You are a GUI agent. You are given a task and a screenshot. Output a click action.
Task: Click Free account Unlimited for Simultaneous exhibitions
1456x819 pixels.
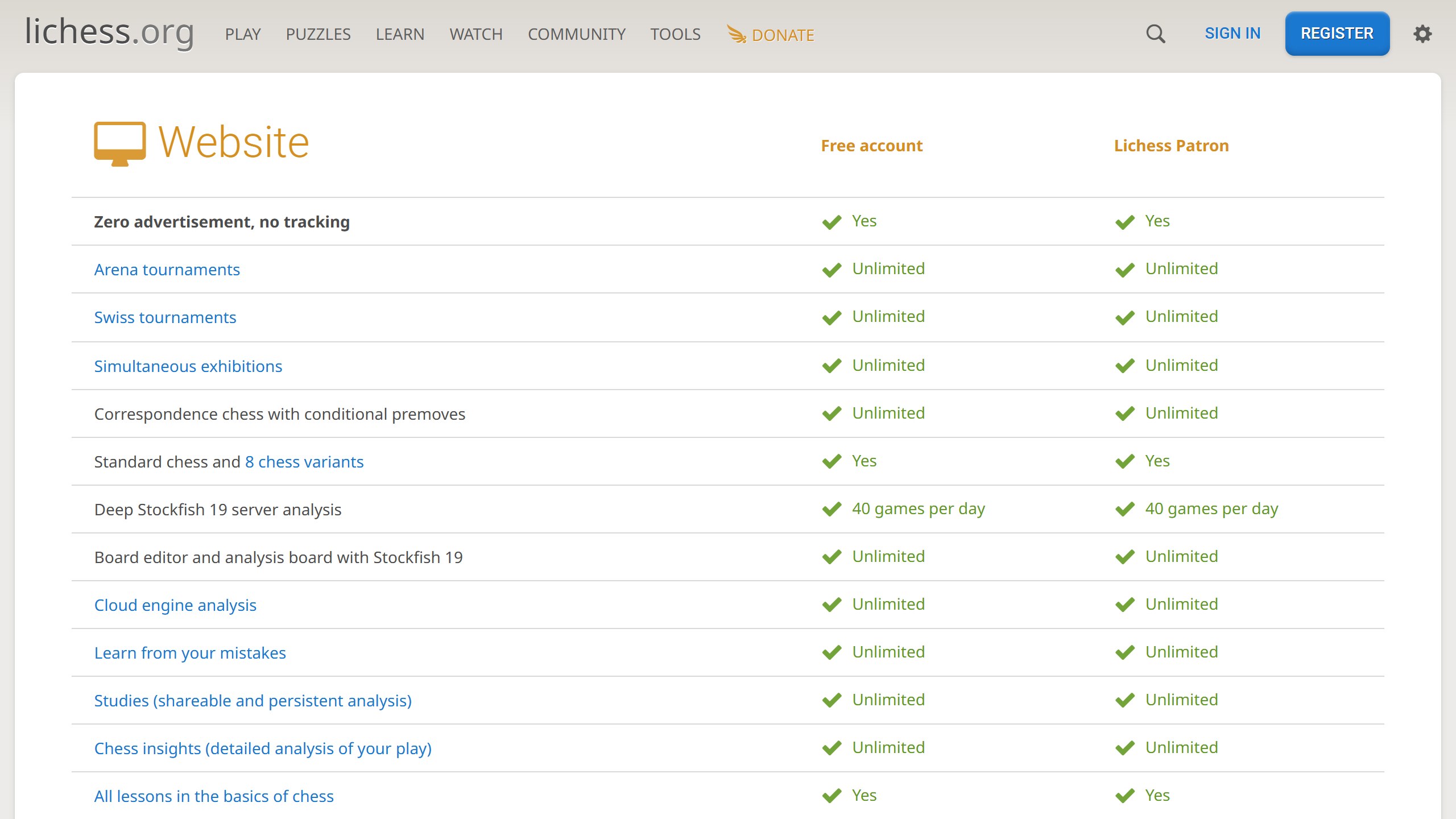888,365
